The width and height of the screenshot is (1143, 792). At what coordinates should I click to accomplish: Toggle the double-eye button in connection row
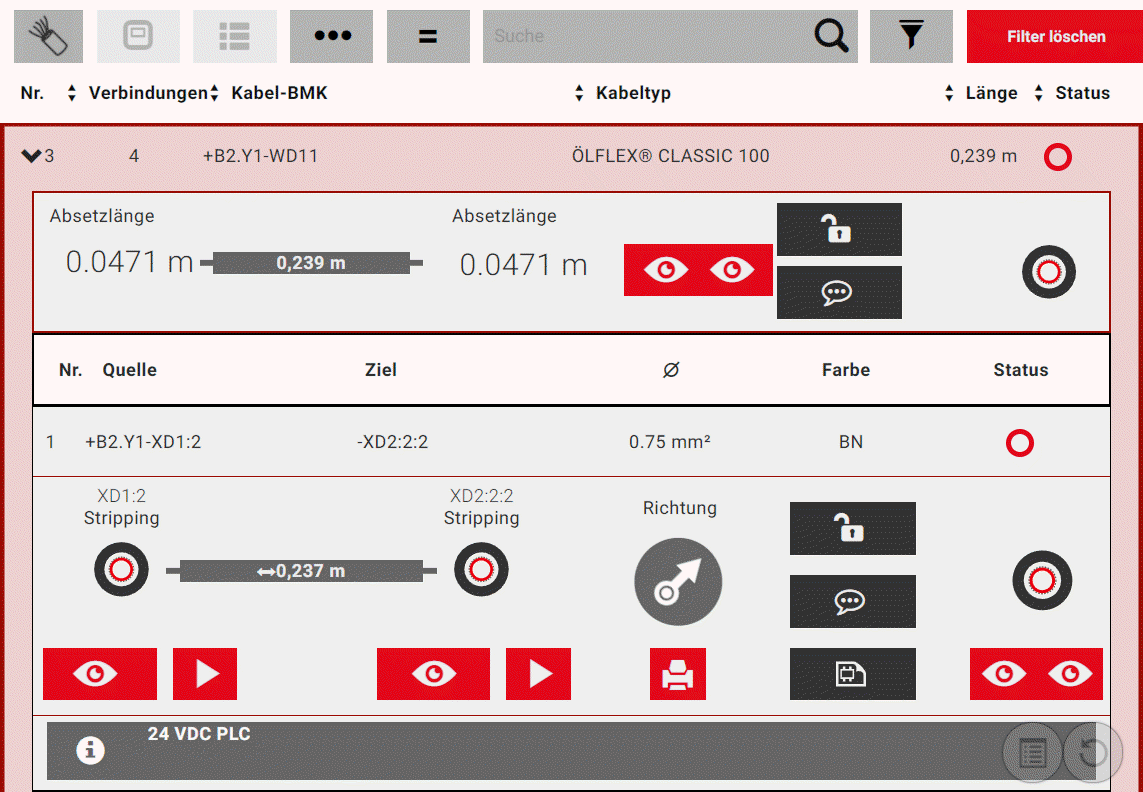tap(1036, 674)
